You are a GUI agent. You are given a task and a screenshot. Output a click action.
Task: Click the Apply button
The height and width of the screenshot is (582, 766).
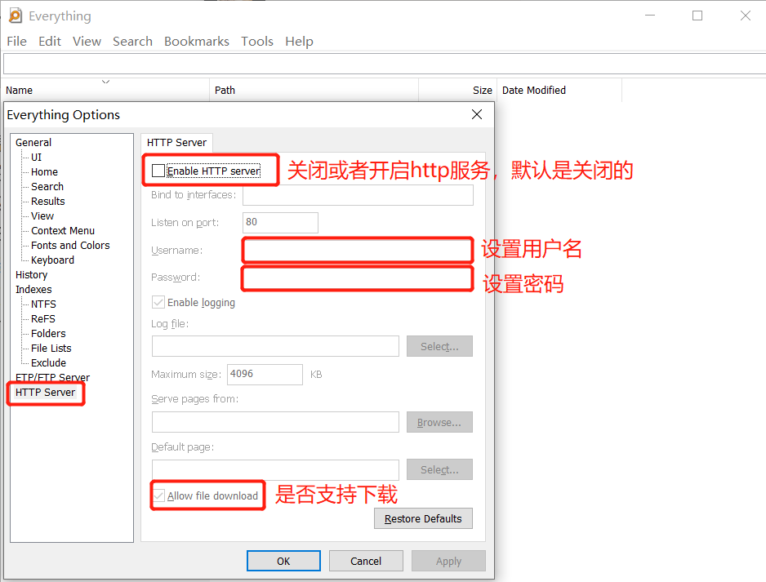[x=448, y=561]
